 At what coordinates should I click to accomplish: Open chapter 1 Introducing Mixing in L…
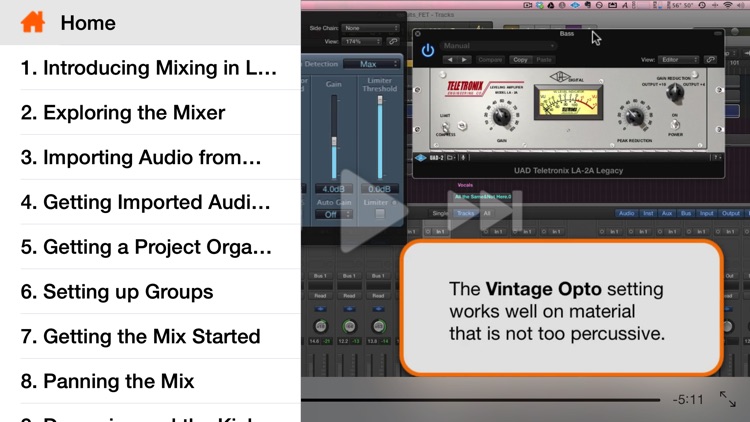(150, 67)
